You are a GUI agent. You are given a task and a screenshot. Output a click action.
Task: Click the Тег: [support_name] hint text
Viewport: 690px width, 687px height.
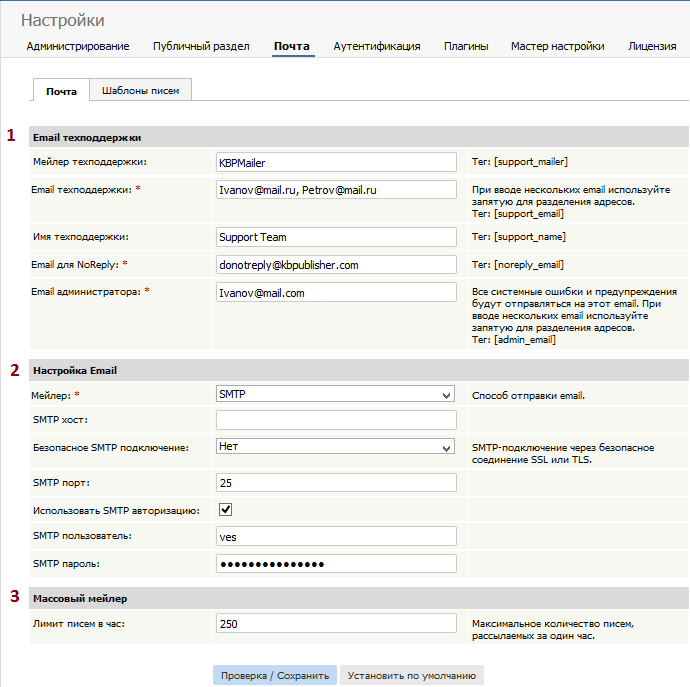point(519,236)
